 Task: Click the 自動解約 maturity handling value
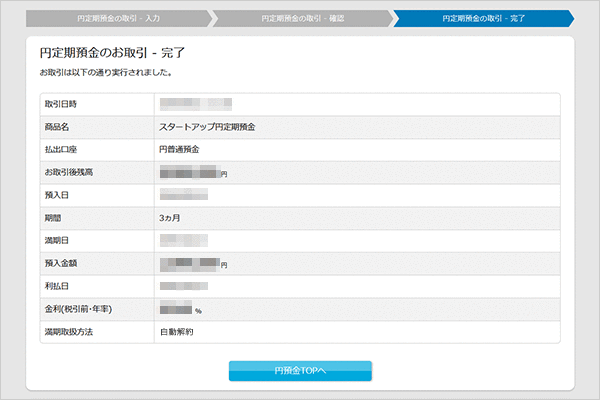click(x=176, y=331)
